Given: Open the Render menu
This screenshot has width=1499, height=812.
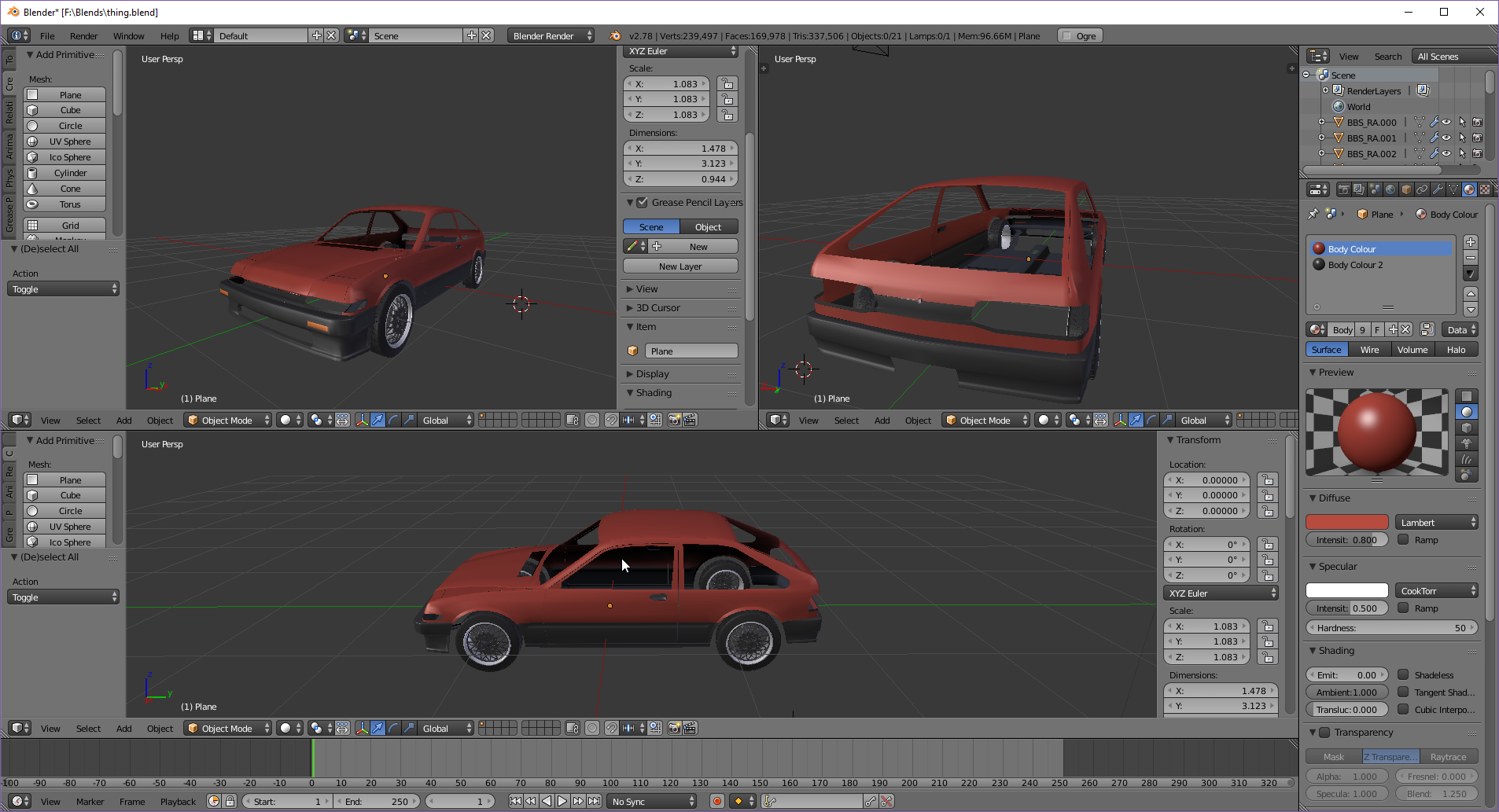Looking at the screenshot, I should click(x=83, y=36).
